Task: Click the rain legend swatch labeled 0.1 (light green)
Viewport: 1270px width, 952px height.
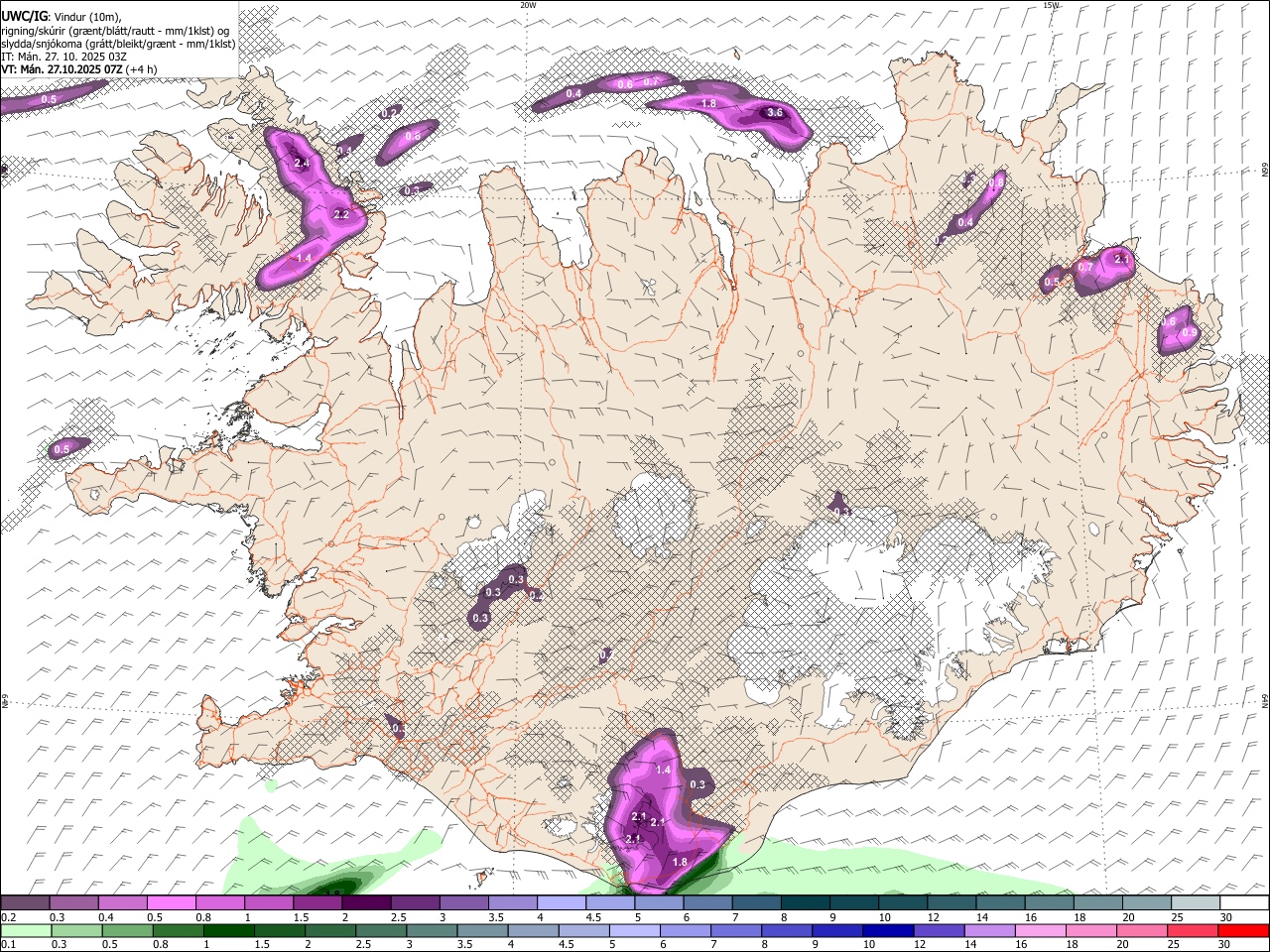Action: coord(25,930)
